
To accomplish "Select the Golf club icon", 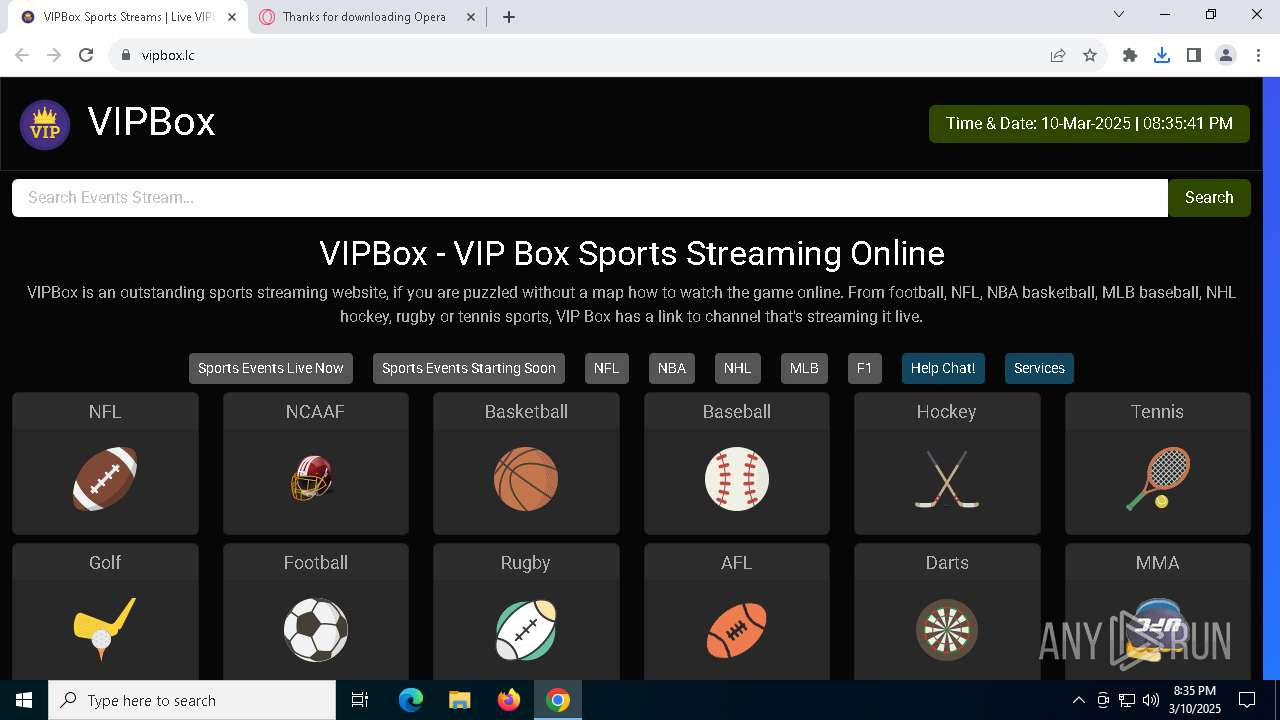I will point(105,630).
